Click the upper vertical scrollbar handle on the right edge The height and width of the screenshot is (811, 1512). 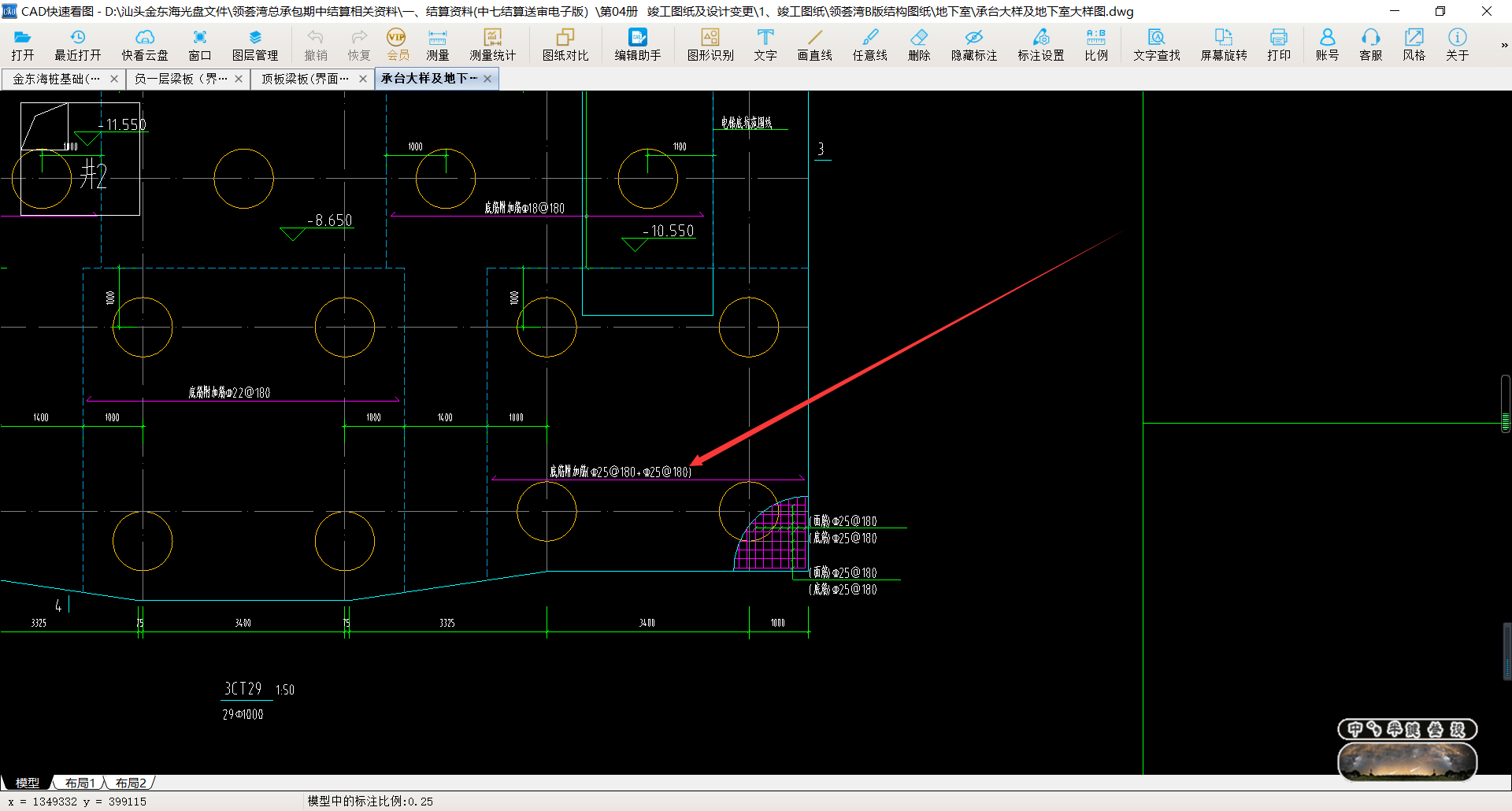tap(1506, 405)
